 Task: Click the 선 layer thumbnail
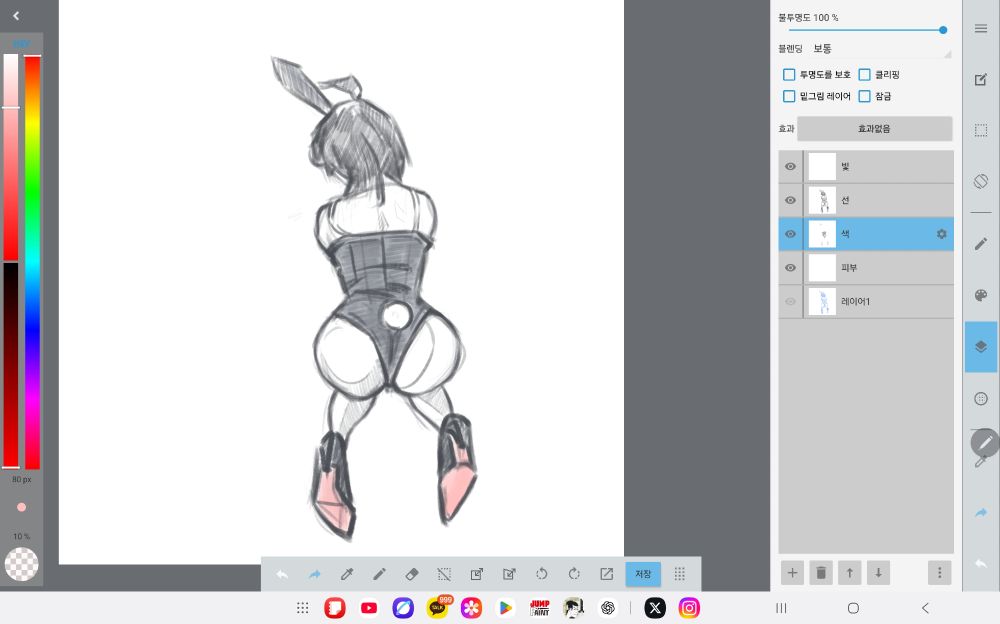click(x=822, y=200)
